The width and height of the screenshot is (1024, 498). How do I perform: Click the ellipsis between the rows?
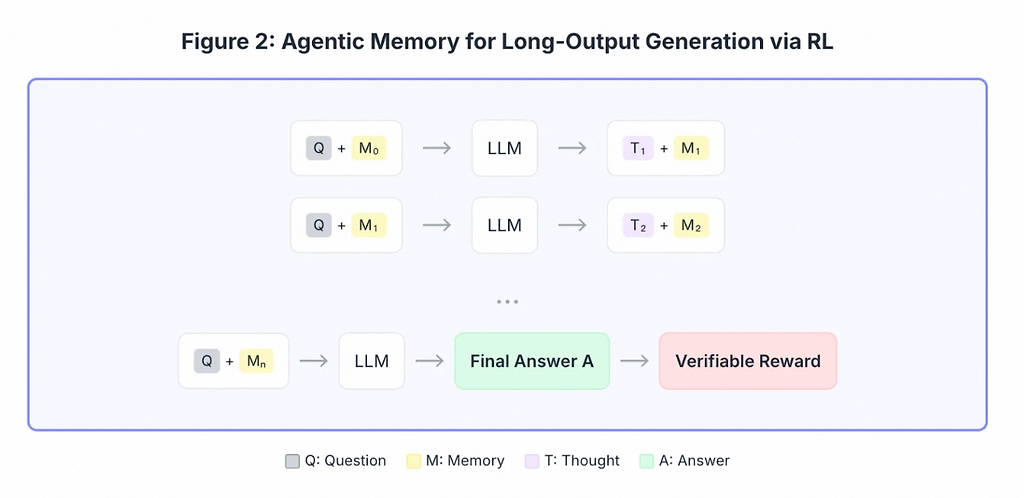507,301
